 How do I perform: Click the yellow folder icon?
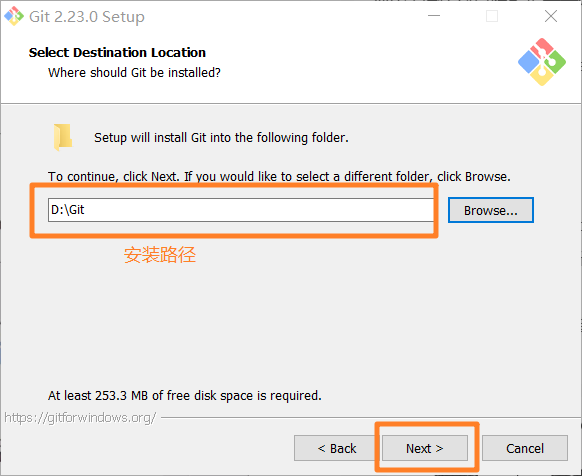pos(63,137)
